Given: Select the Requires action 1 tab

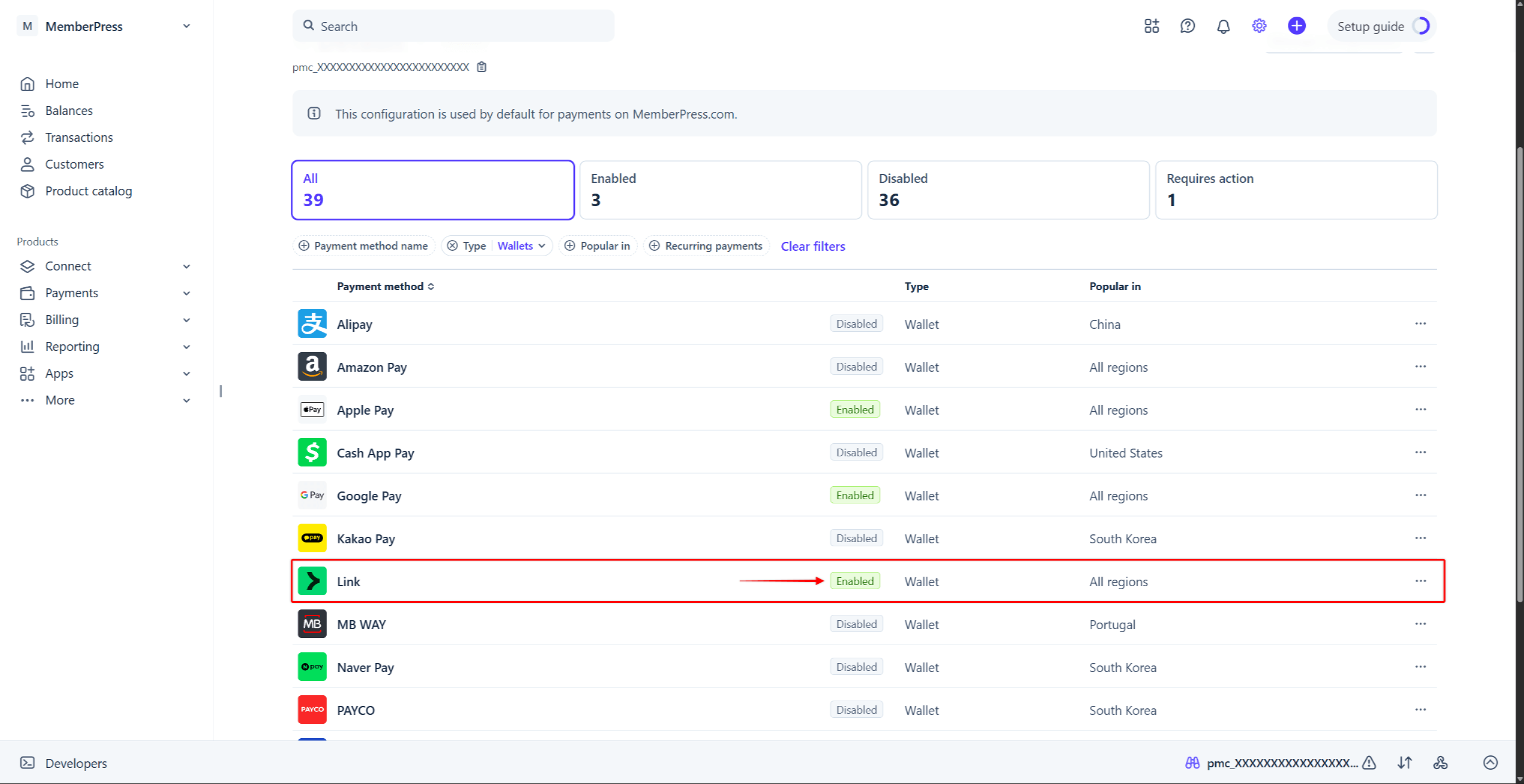Looking at the screenshot, I should point(1296,190).
